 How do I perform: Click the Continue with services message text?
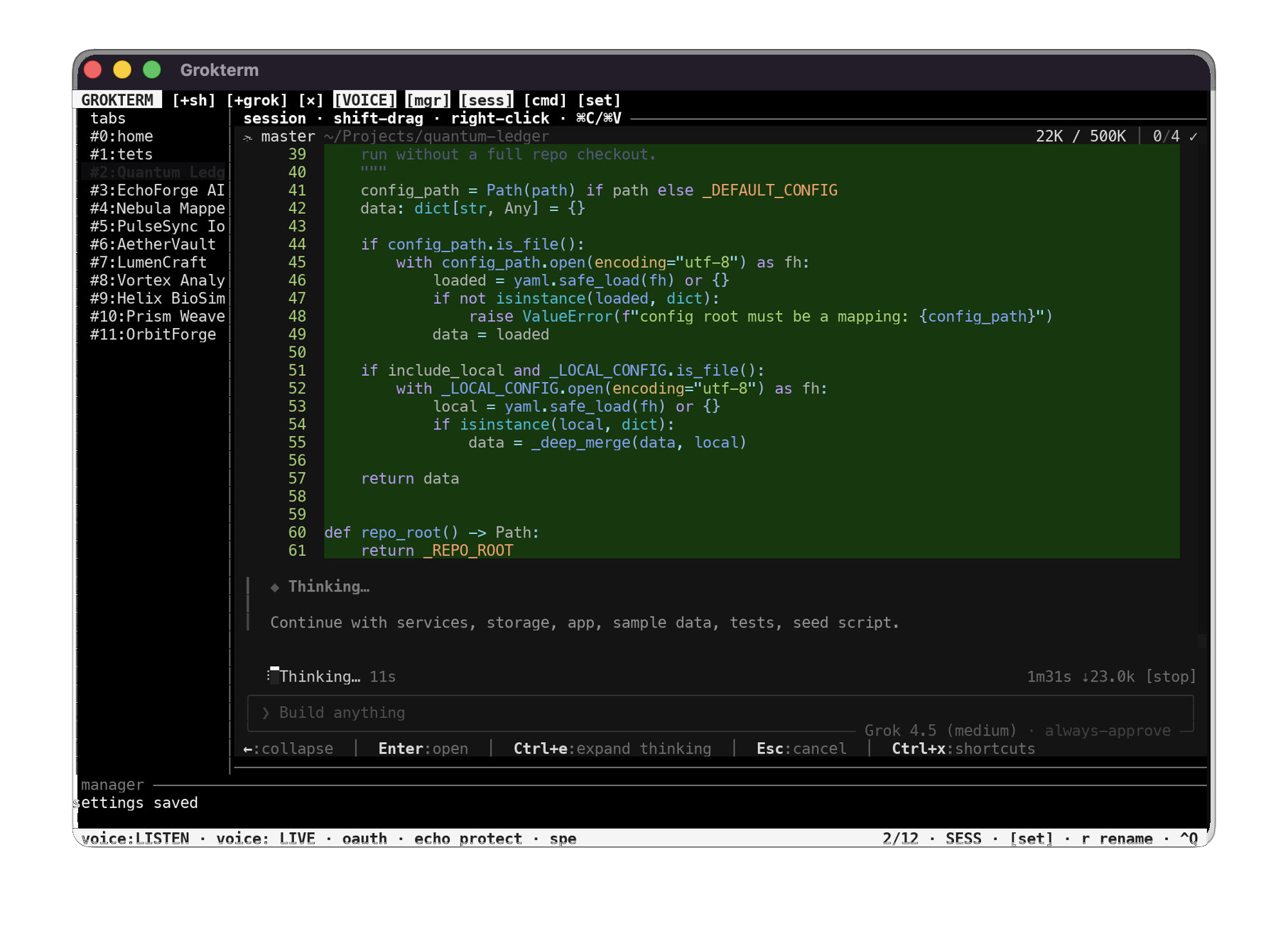click(585, 623)
